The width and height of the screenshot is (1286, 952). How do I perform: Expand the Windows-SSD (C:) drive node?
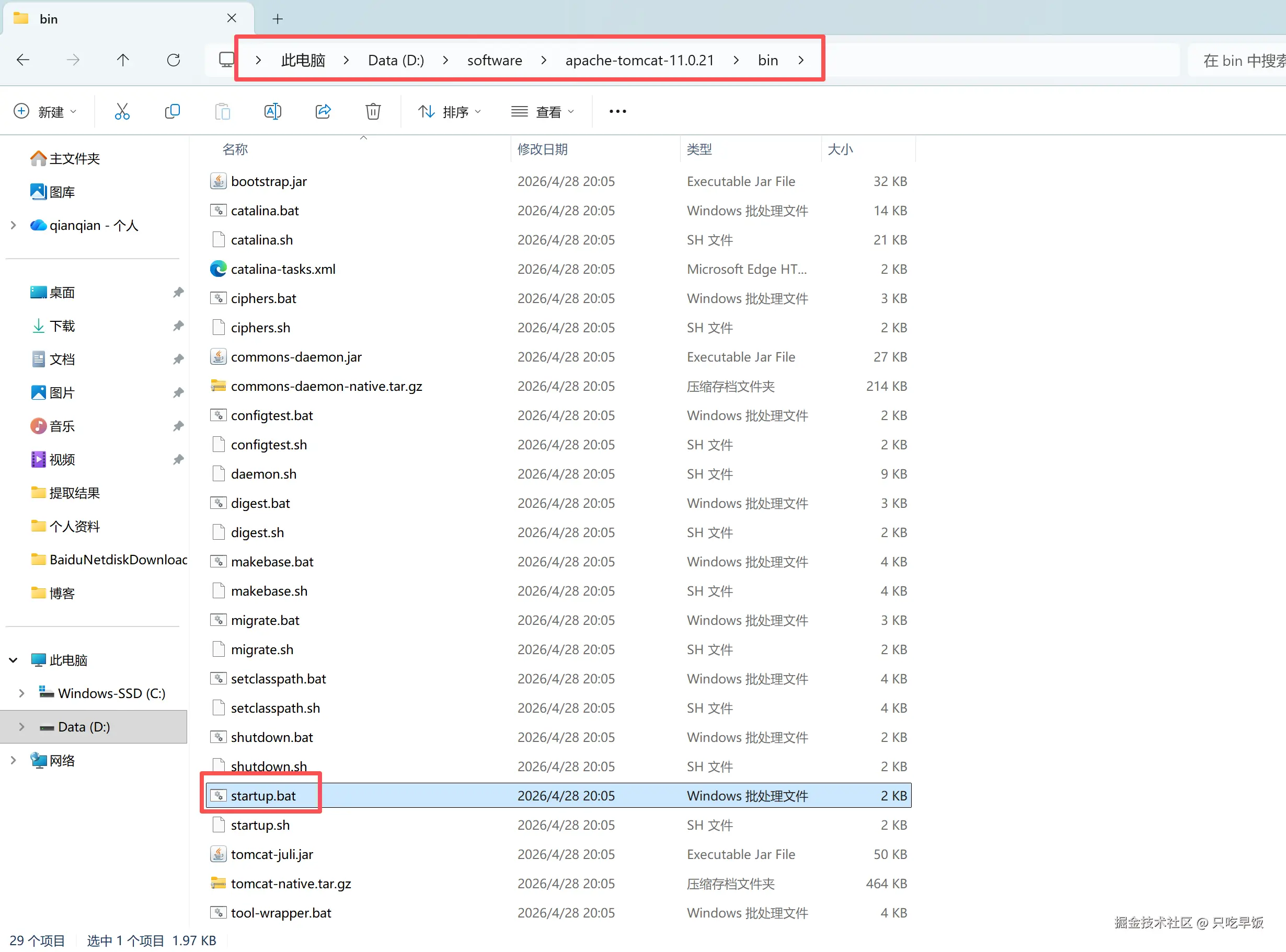[x=22, y=693]
